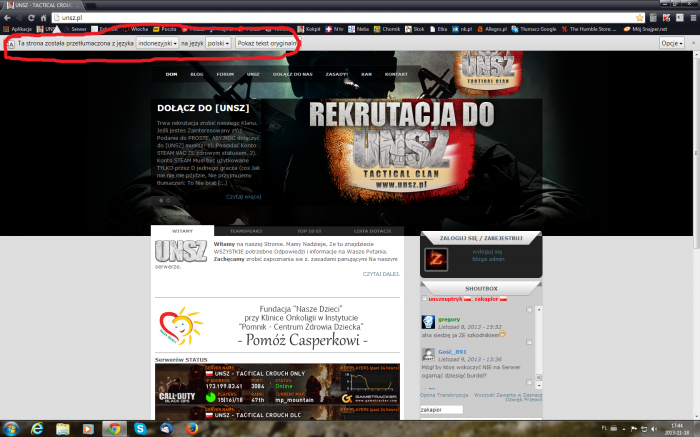Open the bloga admin link
Image resolution: width=700 pixels, height=437 pixels.
click(488, 259)
